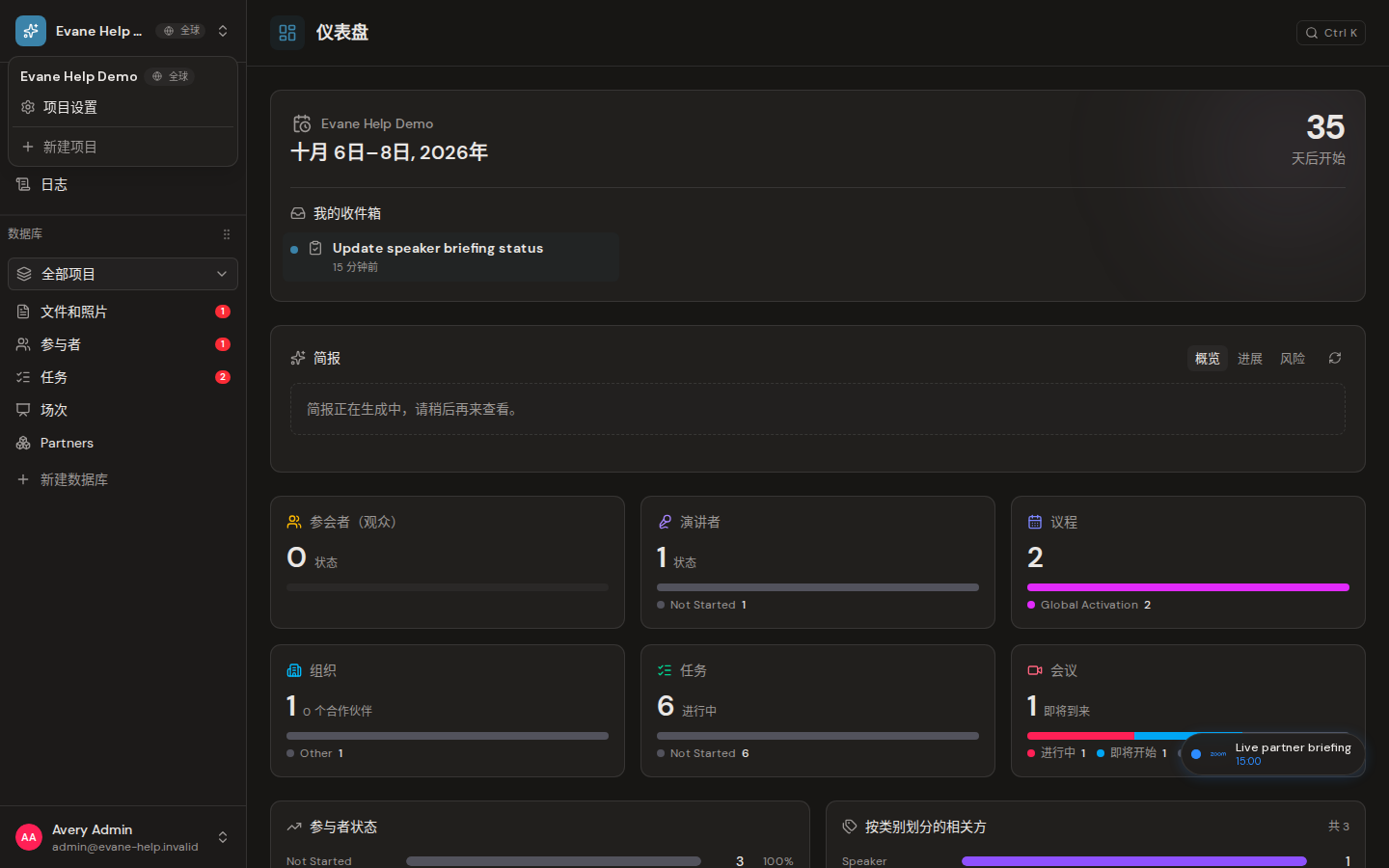Click clipboard icon on speaker briefing item
The width and height of the screenshot is (1389, 868).
tap(315, 248)
